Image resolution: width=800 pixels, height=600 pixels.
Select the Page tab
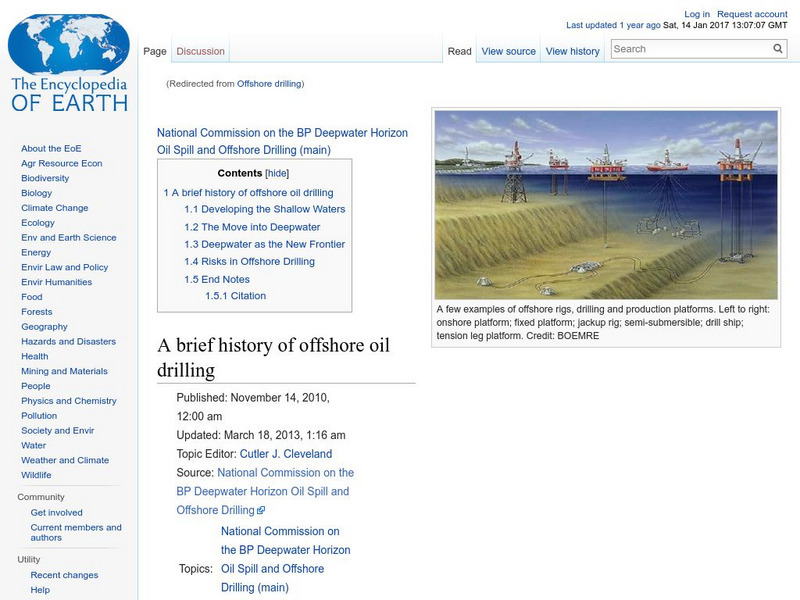[x=155, y=52]
